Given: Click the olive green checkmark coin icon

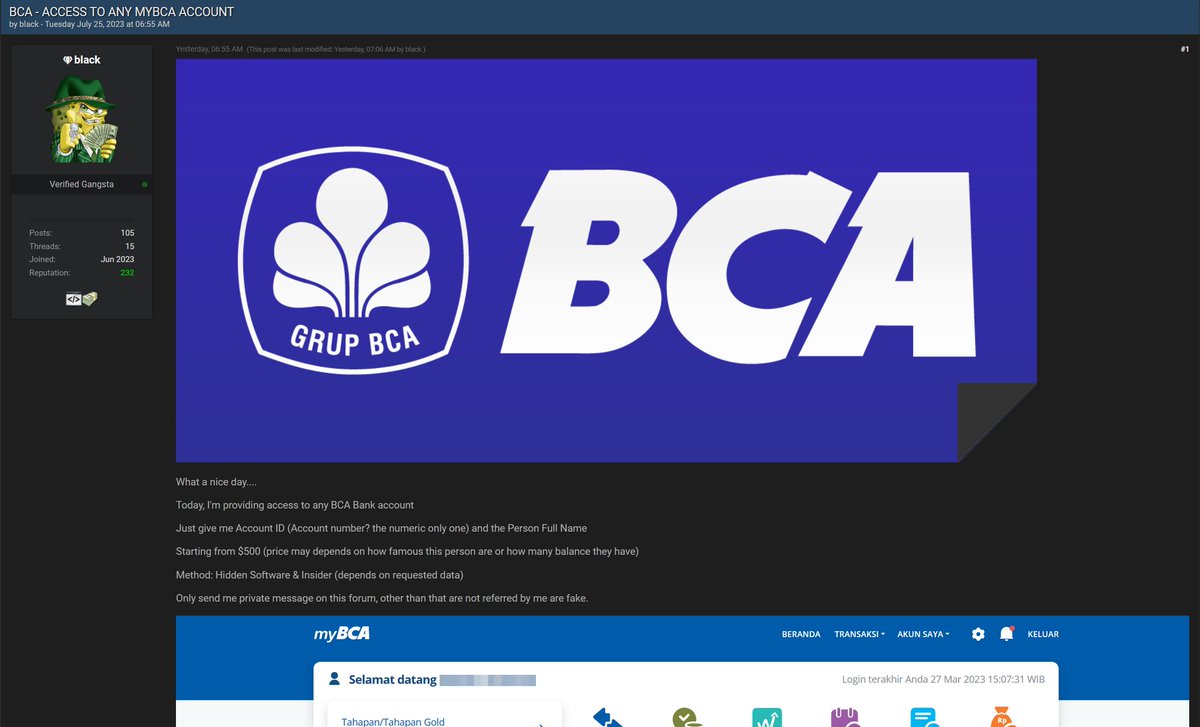Looking at the screenshot, I should 686,717.
